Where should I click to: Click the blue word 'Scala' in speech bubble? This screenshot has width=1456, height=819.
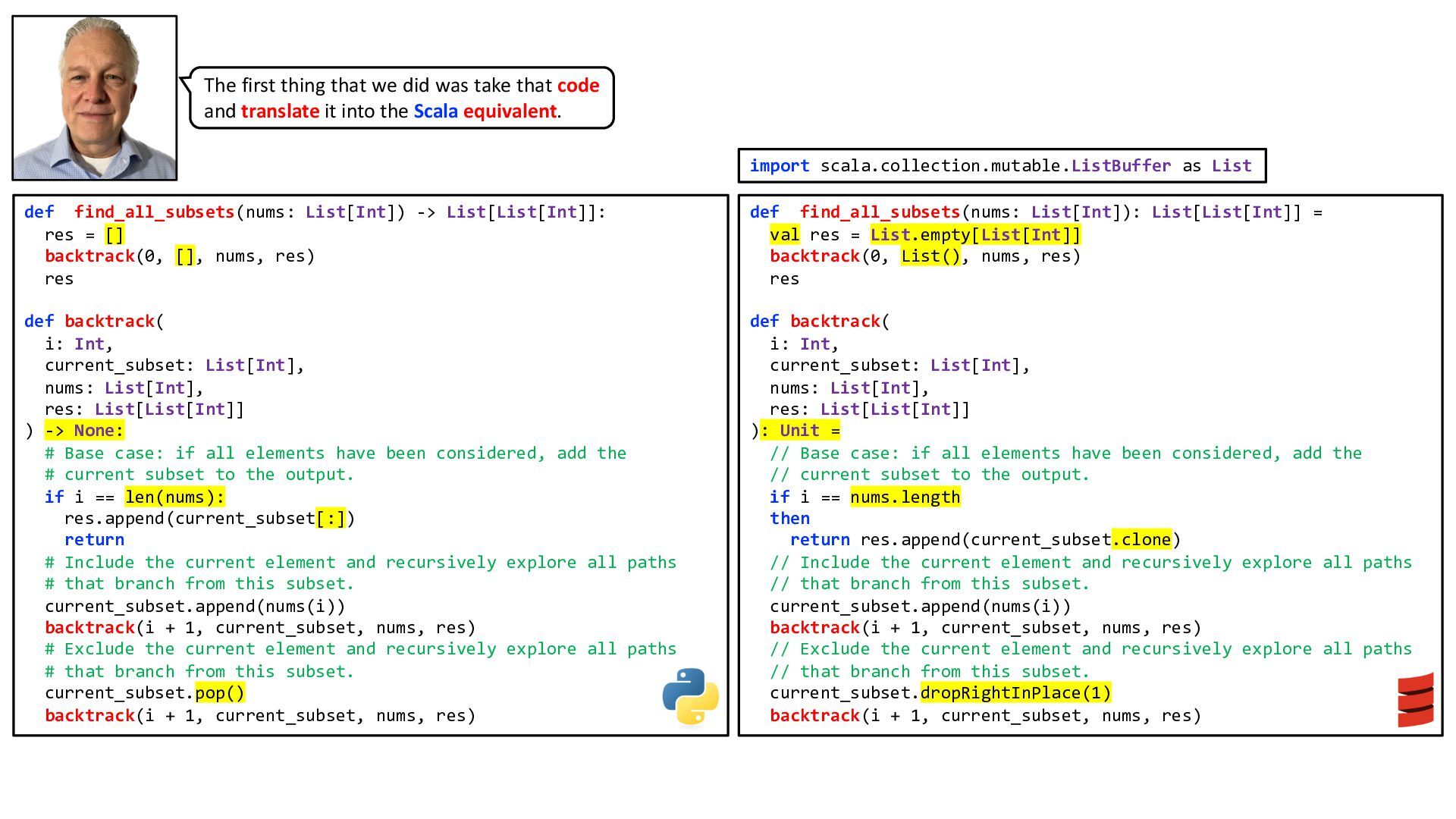pyautogui.click(x=435, y=111)
